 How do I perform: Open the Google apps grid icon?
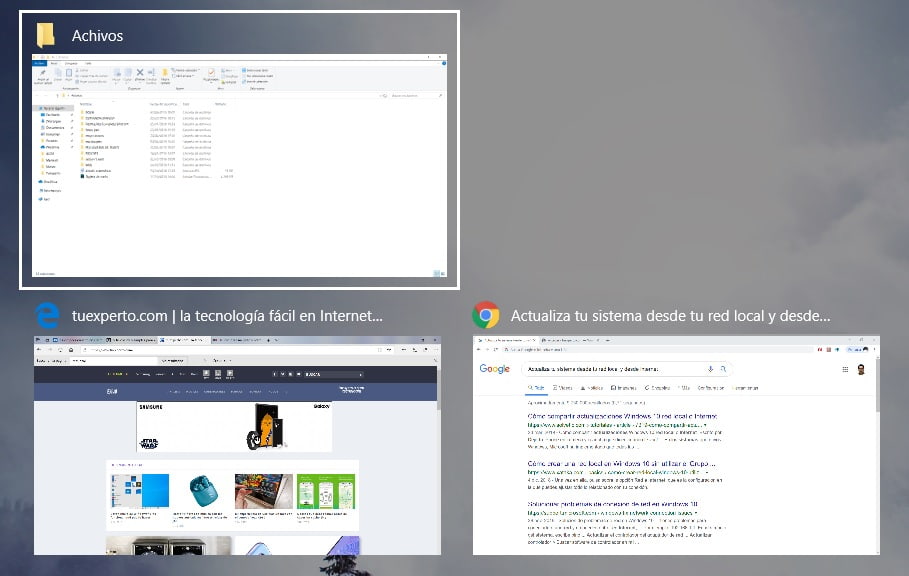(845, 369)
